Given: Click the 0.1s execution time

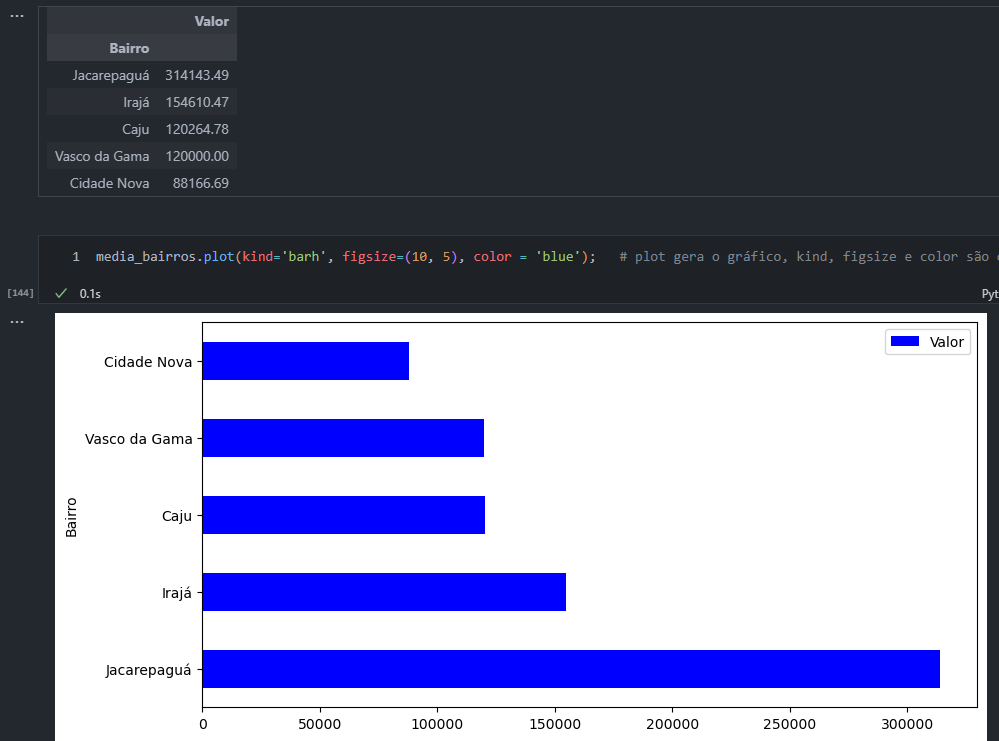Looking at the screenshot, I should click(90, 294).
